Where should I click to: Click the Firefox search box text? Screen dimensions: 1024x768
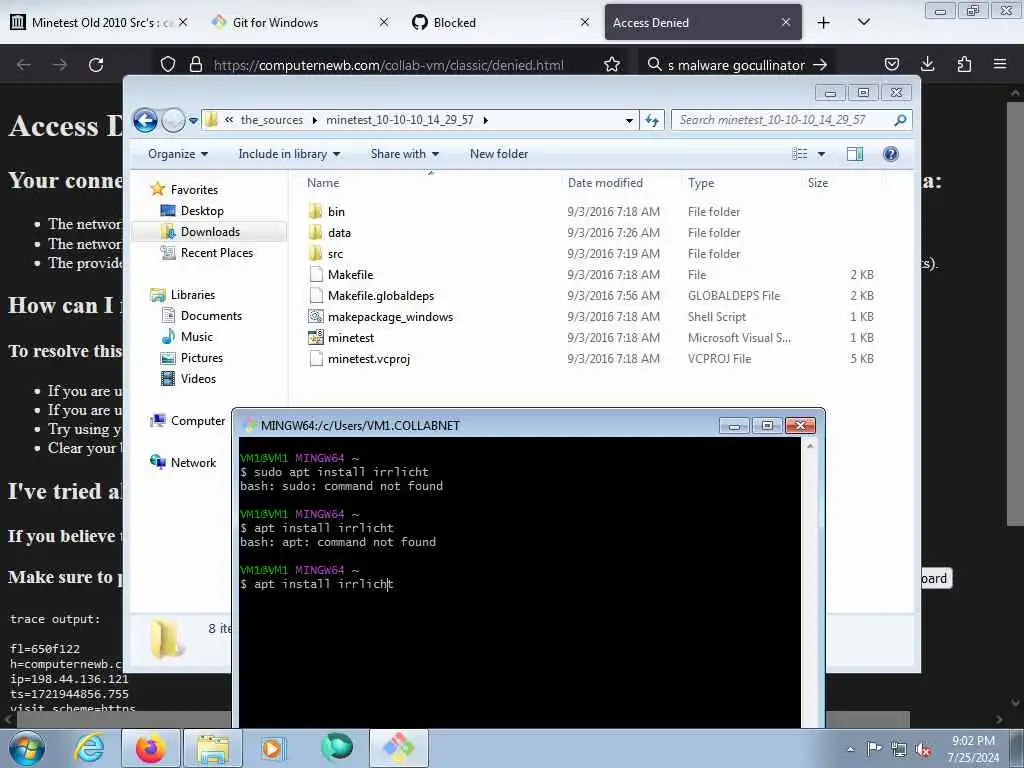(736, 65)
